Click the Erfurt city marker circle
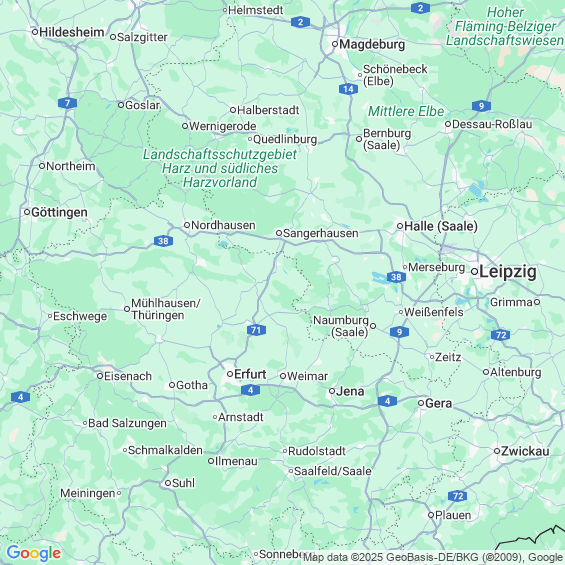 230,374
